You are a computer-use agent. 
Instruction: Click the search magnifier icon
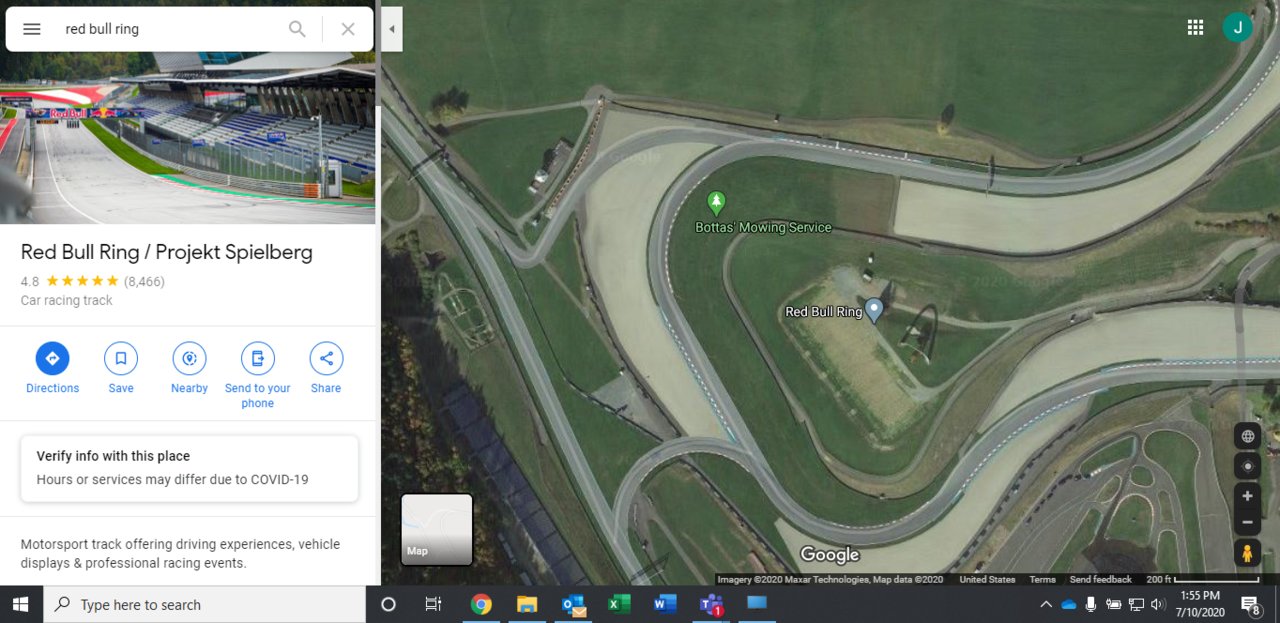tap(297, 29)
